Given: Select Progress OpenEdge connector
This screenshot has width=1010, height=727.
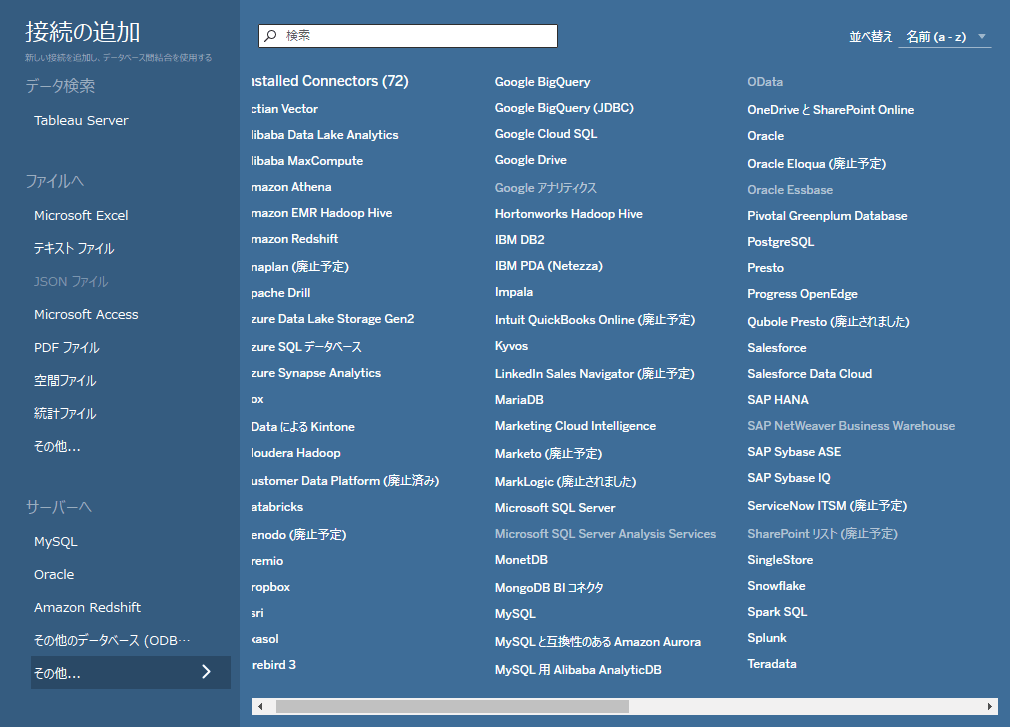Looking at the screenshot, I should tap(803, 294).
